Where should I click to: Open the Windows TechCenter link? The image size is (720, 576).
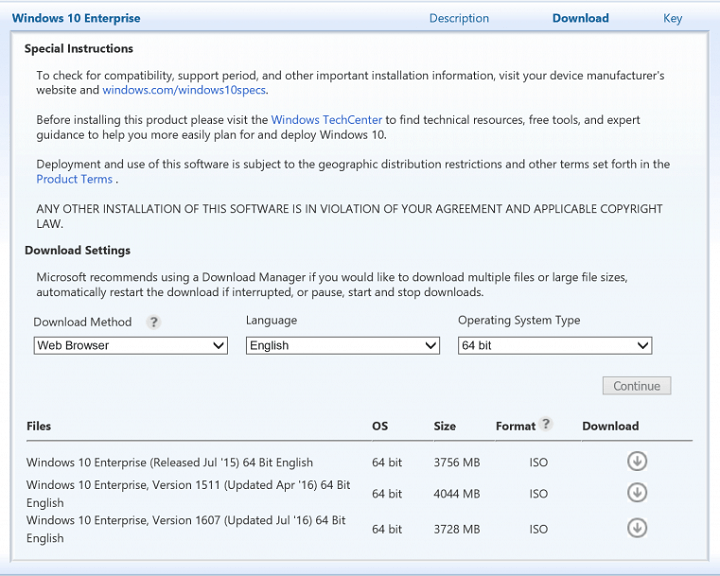point(326,120)
